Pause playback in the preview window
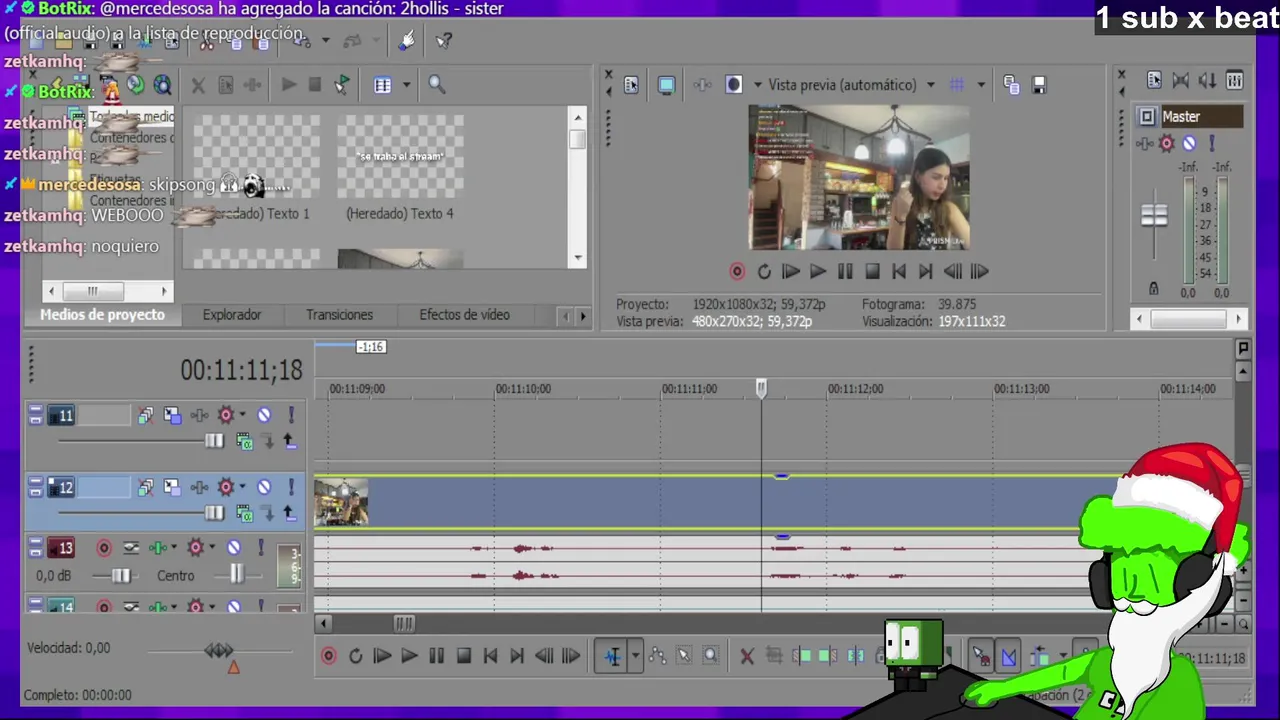This screenshot has height=720, width=1280. point(845,271)
